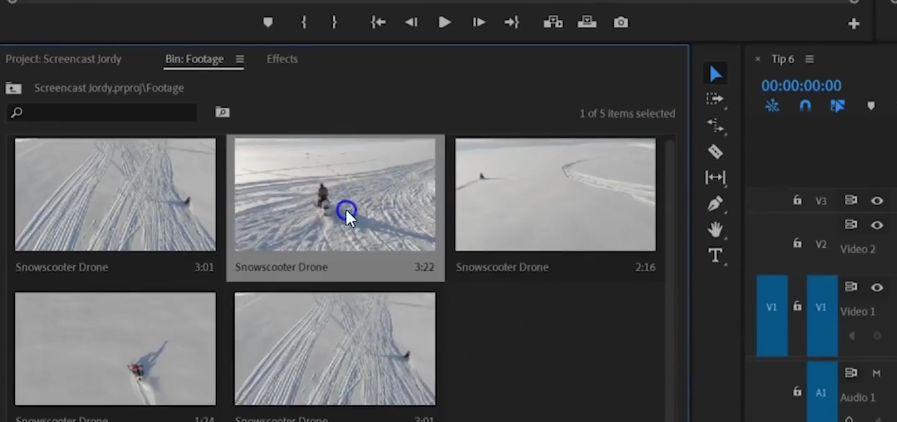This screenshot has width=897, height=422.
Task: Open the Tip 6 sequence panel menu
Action: pos(809,59)
